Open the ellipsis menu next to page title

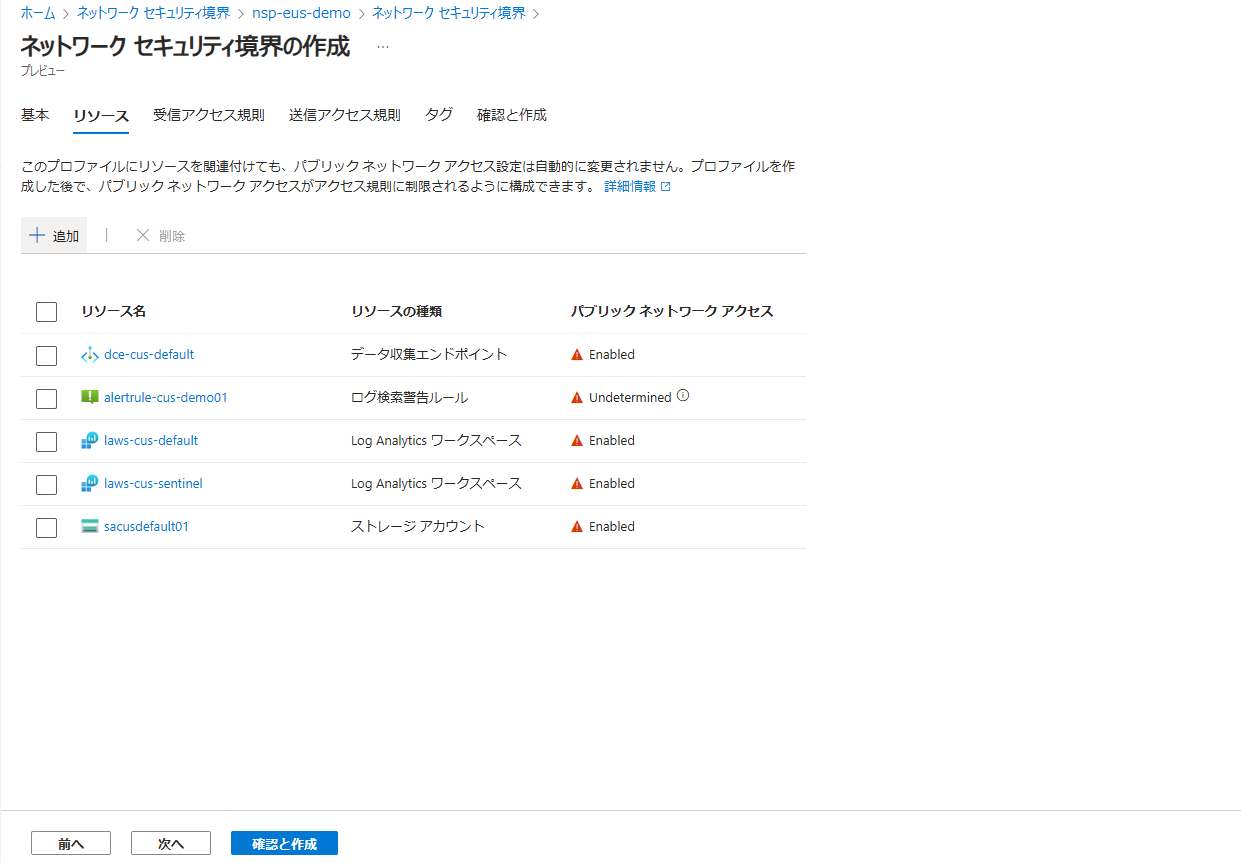point(383,47)
